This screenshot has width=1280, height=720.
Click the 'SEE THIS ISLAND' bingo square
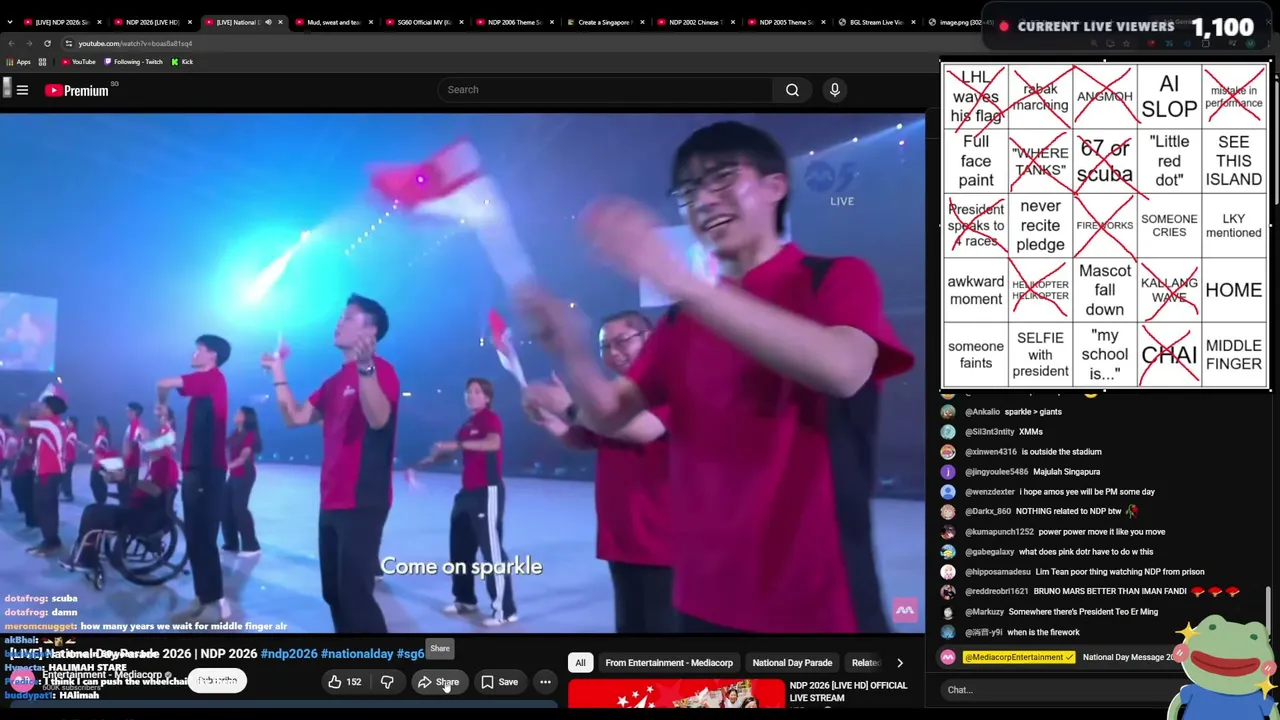[1234, 161]
